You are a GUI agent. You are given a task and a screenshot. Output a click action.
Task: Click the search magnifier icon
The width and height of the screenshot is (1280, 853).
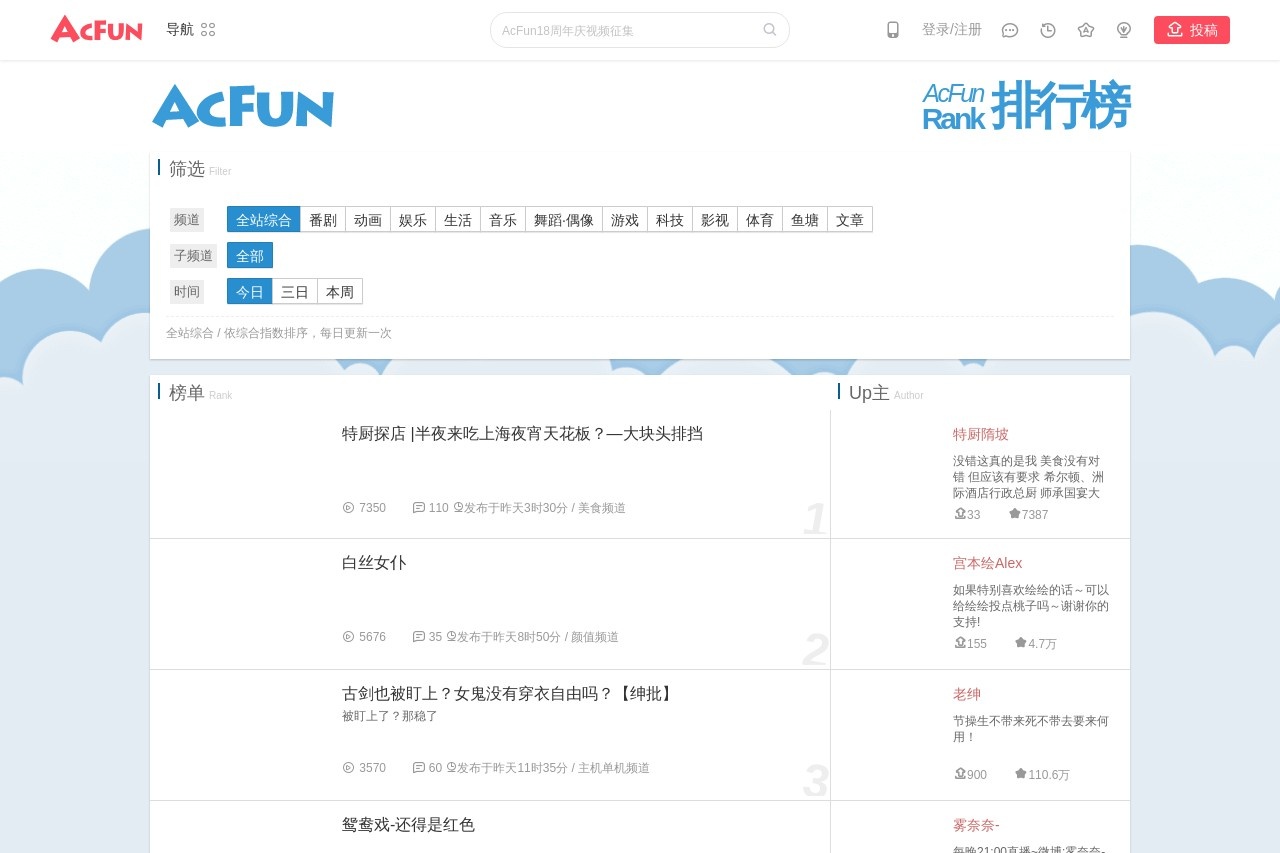769,30
